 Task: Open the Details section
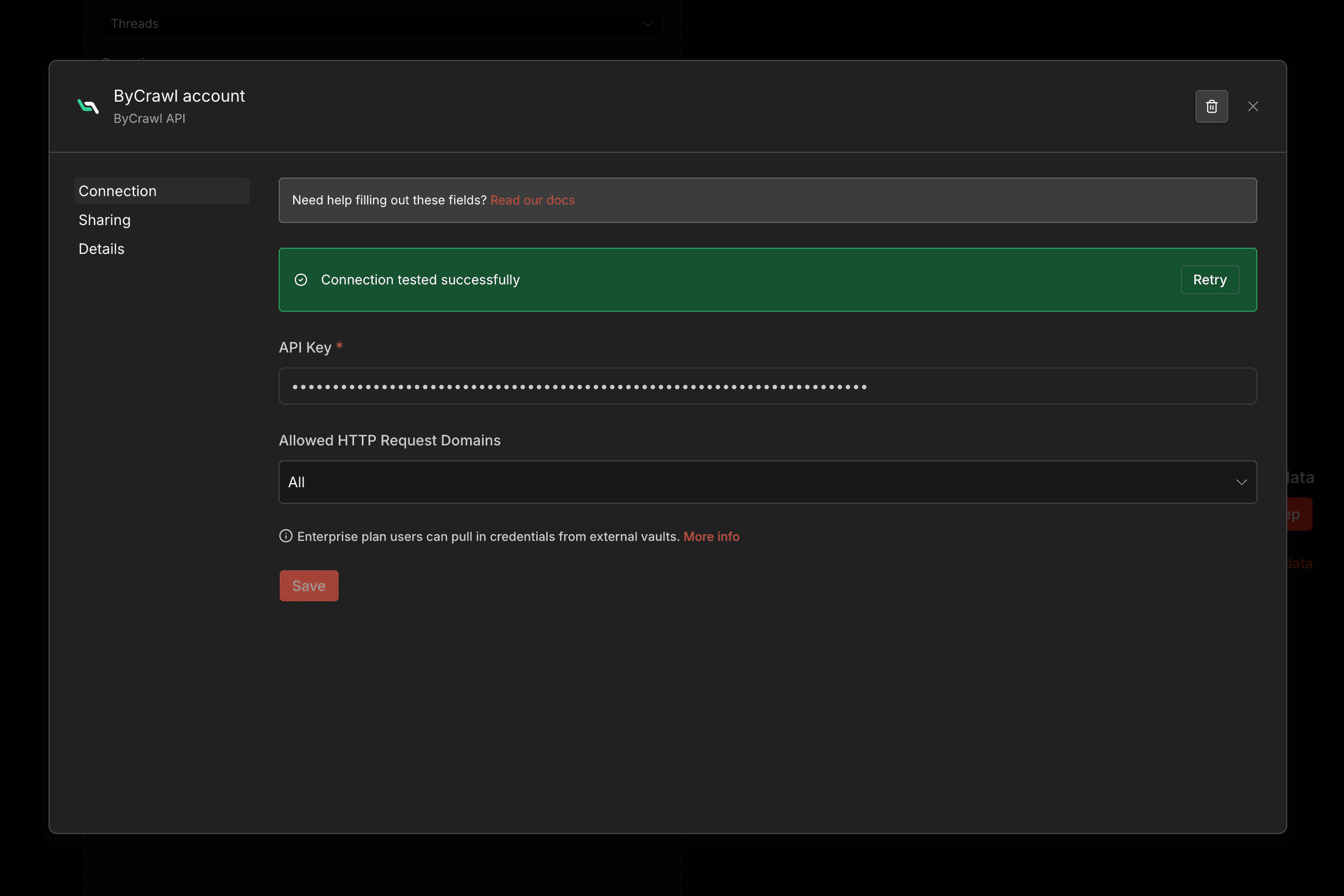[x=101, y=249]
